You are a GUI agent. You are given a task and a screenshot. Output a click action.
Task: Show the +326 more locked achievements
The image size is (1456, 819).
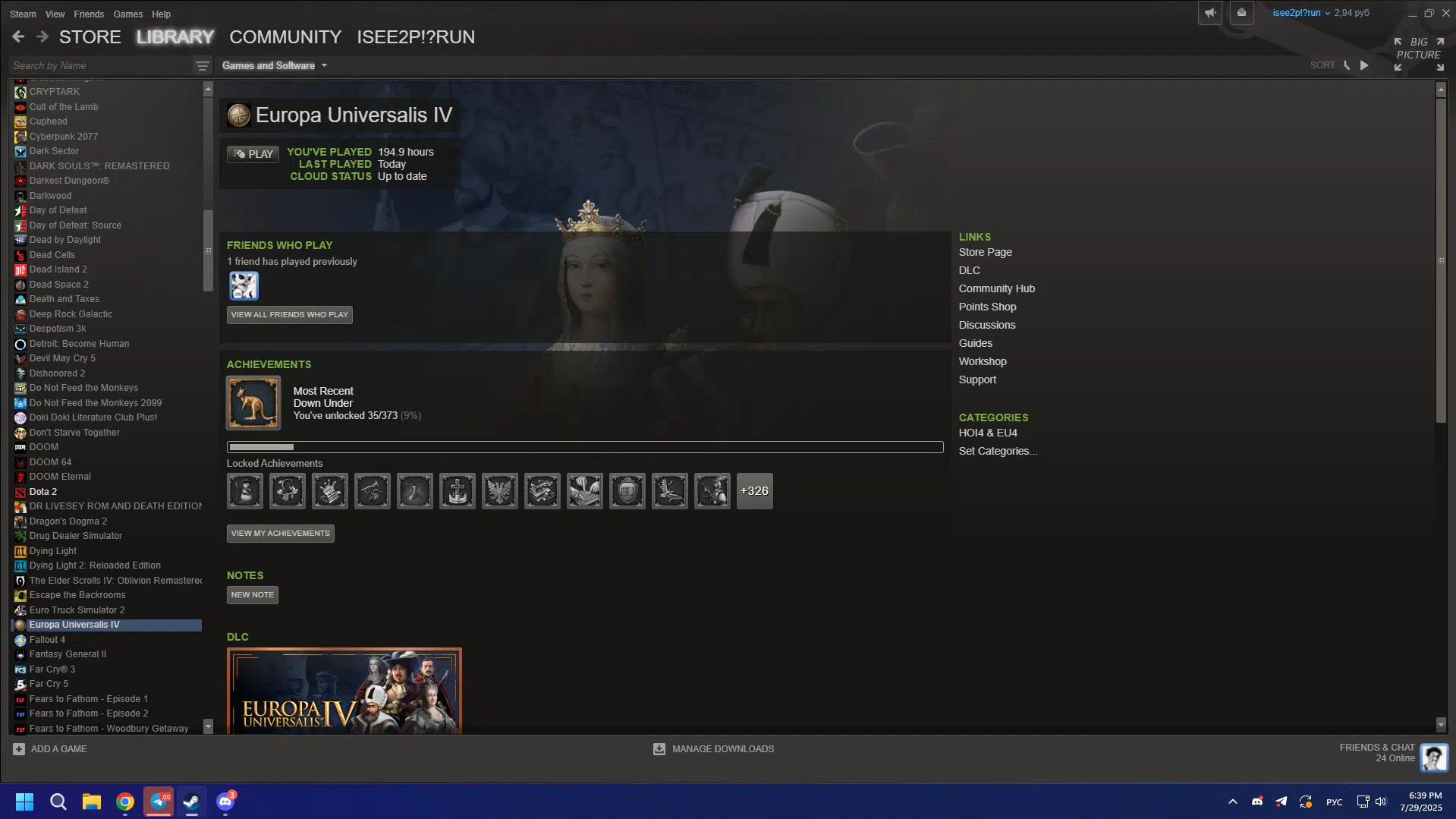(x=755, y=491)
